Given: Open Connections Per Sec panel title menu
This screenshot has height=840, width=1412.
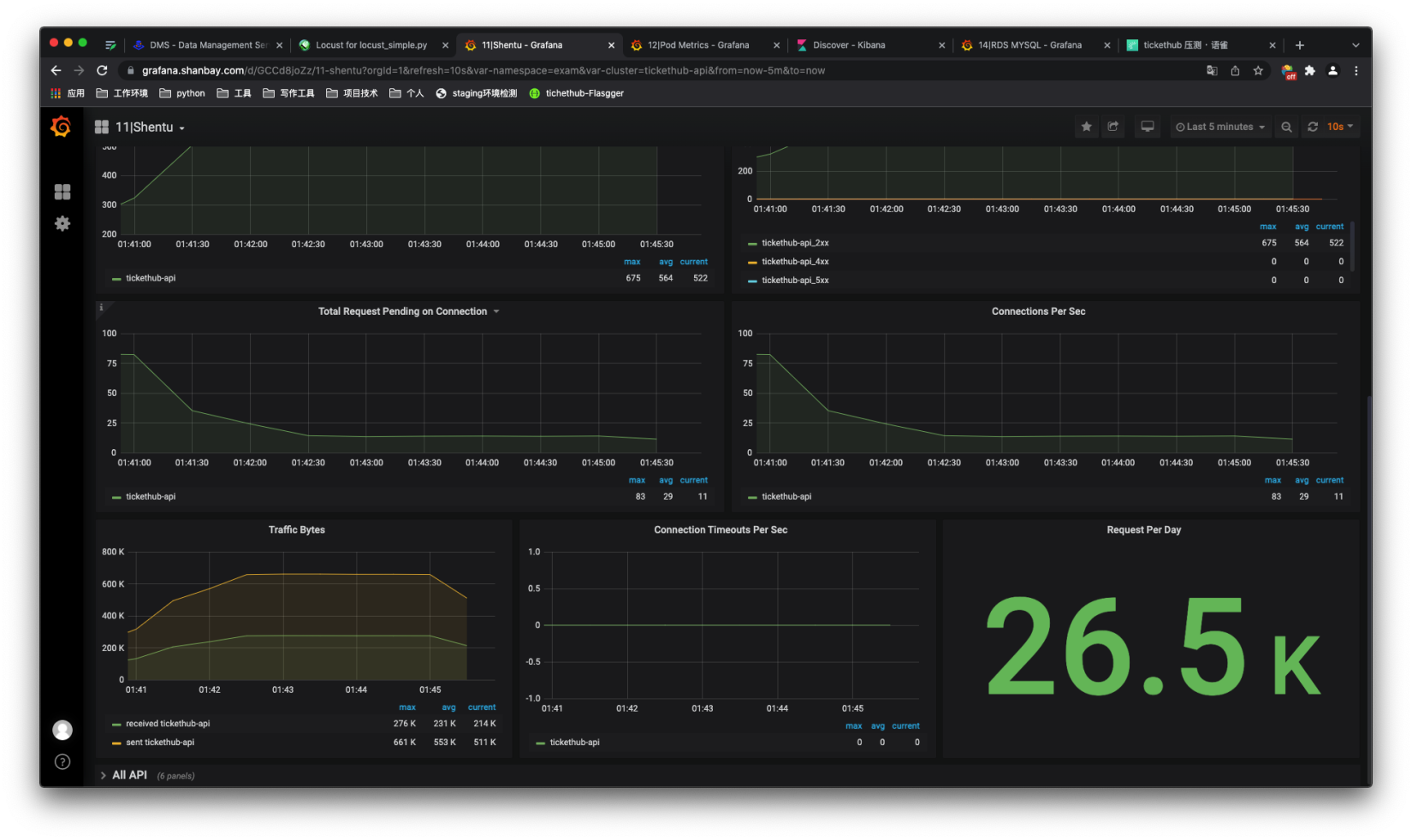Looking at the screenshot, I should tap(1038, 311).
